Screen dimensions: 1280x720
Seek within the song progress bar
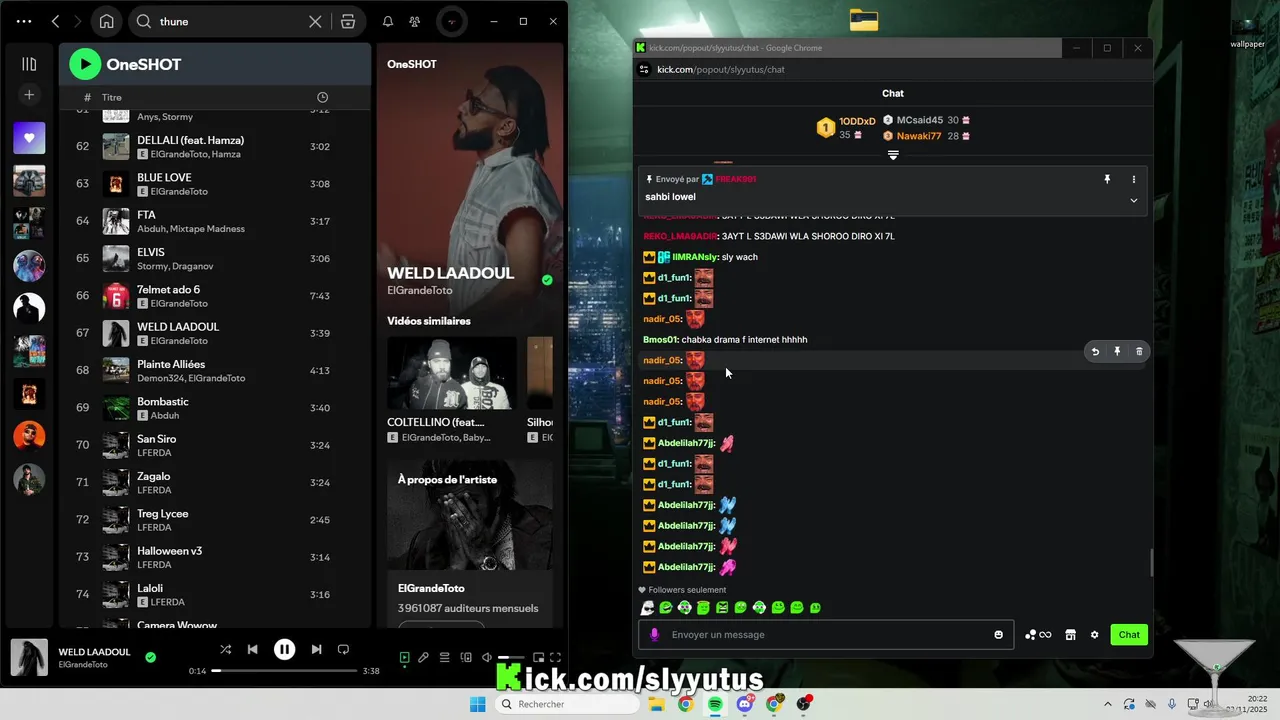(x=285, y=671)
